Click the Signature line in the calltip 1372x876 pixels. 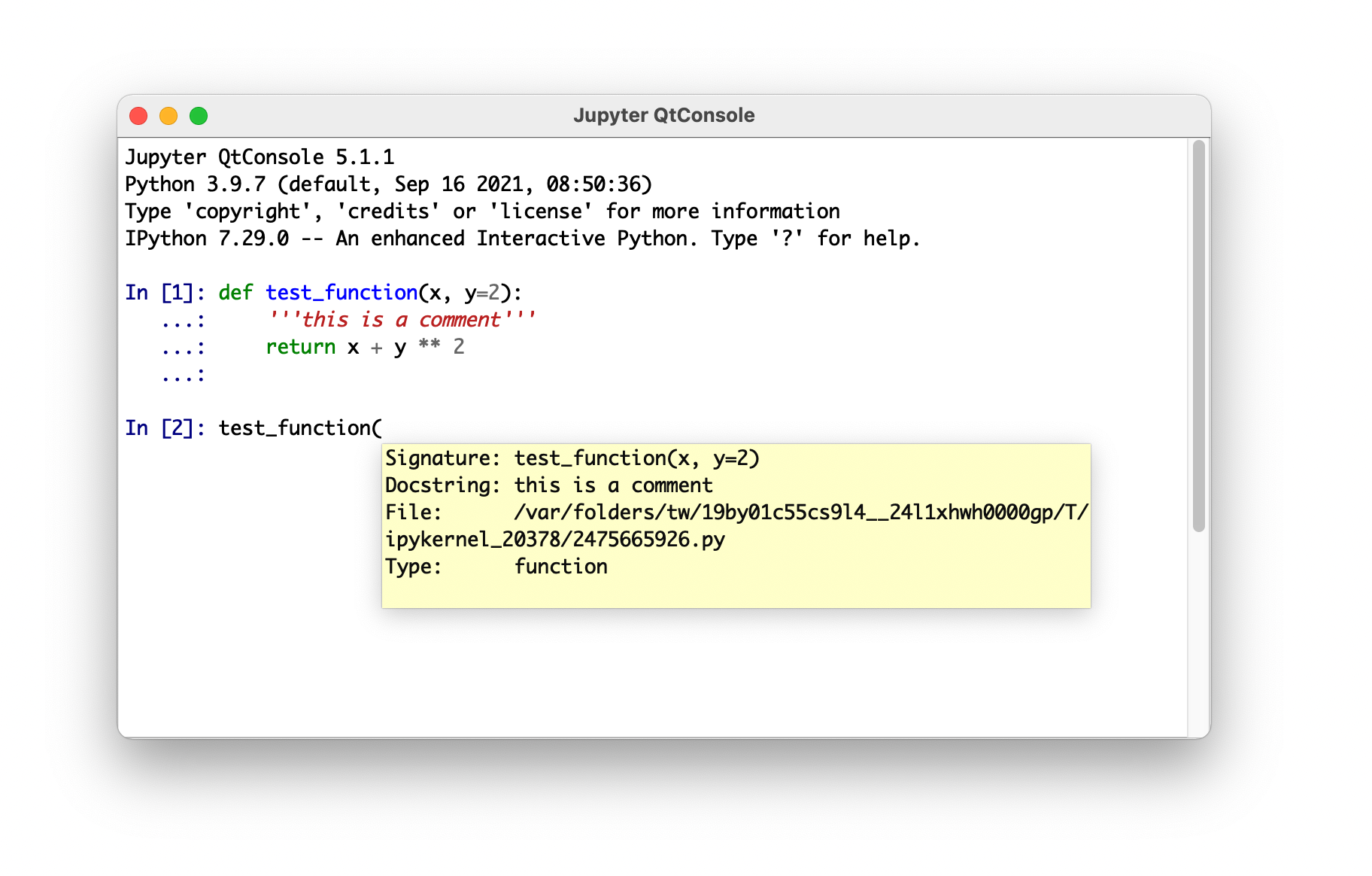(x=572, y=458)
